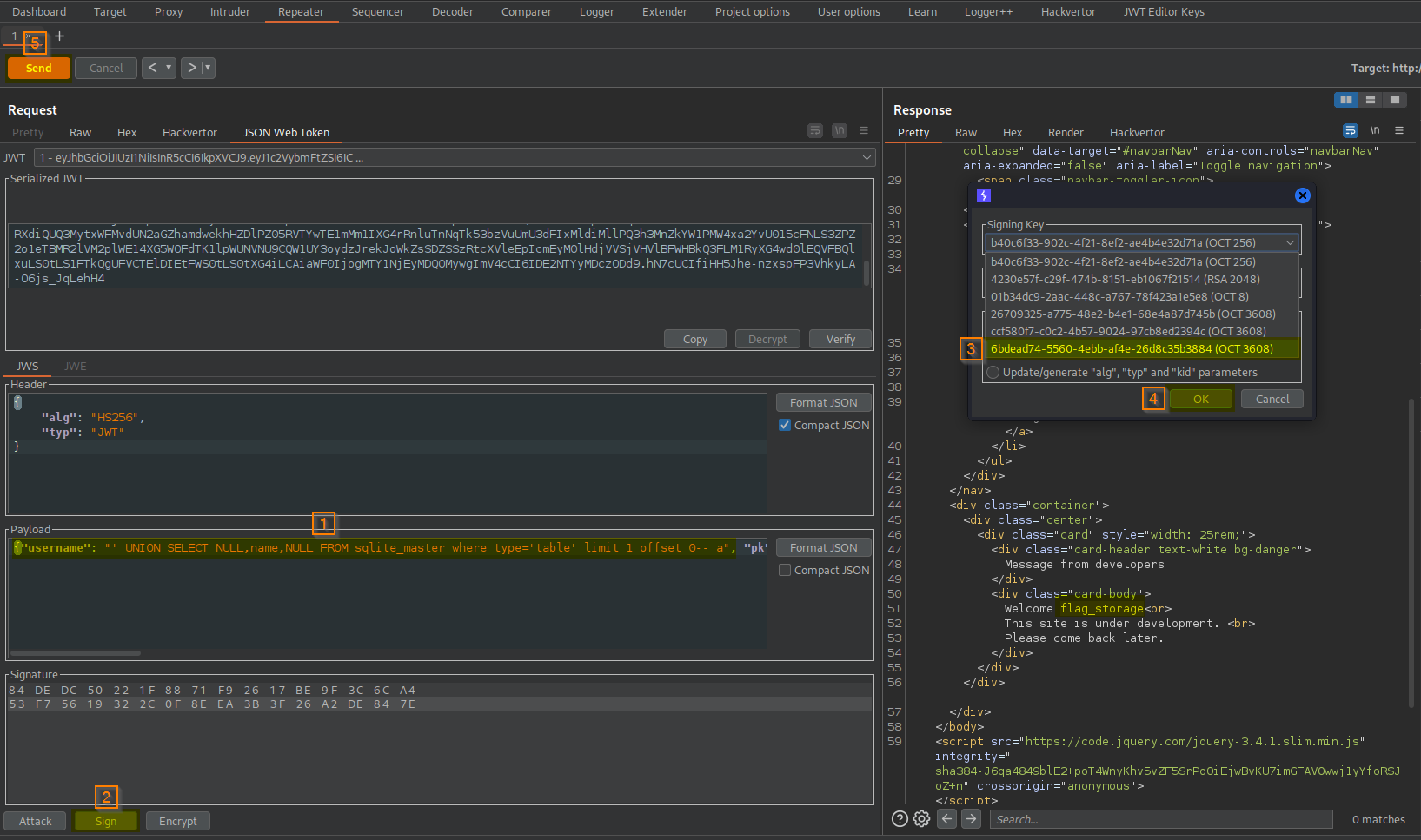The width and height of the screenshot is (1421, 840).
Task: Select key b40c6f33 (OCT 256) in list
Action: [x=1142, y=261]
